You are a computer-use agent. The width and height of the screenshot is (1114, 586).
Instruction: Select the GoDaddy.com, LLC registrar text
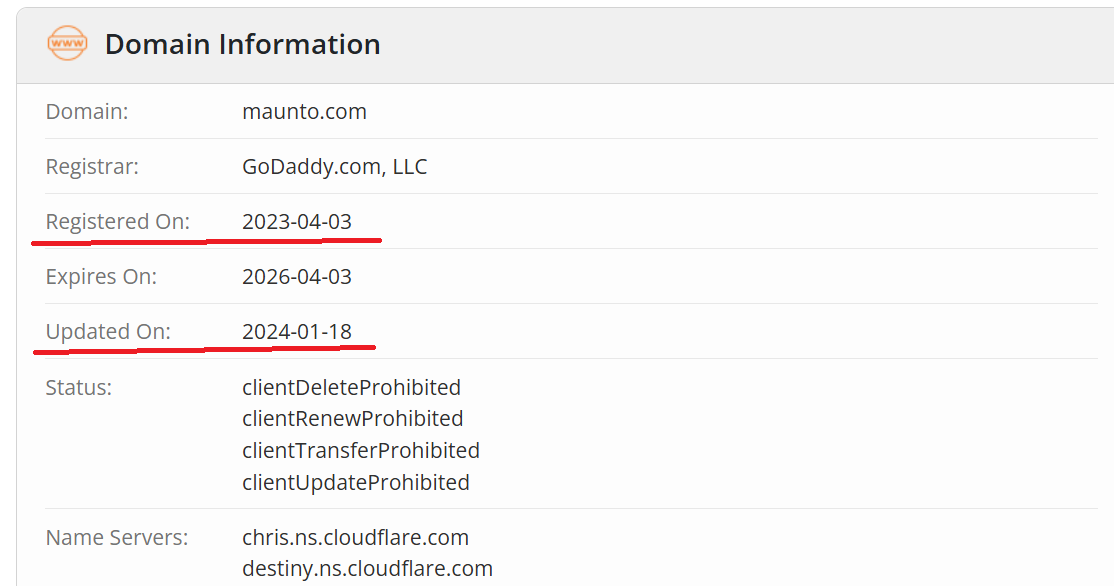pyautogui.click(x=334, y=167)
